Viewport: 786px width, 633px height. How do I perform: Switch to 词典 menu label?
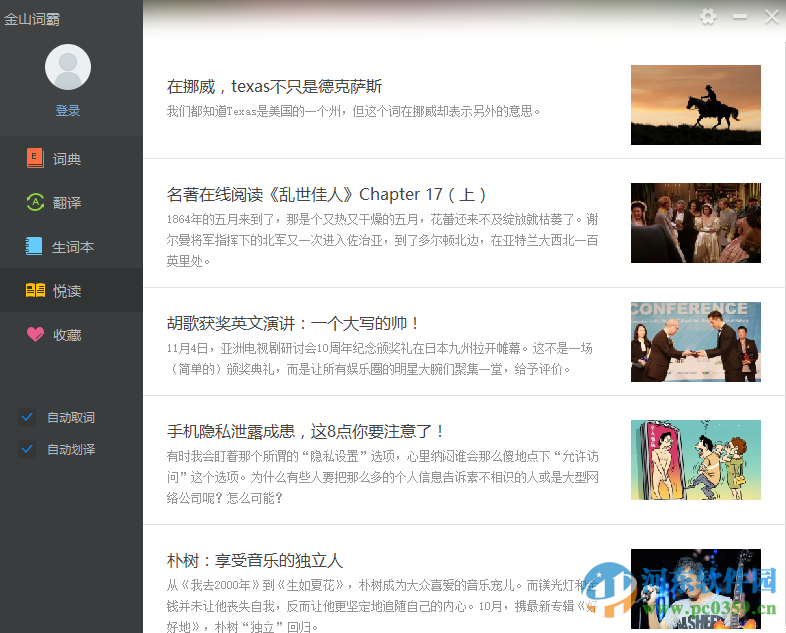tap(67, 159)
